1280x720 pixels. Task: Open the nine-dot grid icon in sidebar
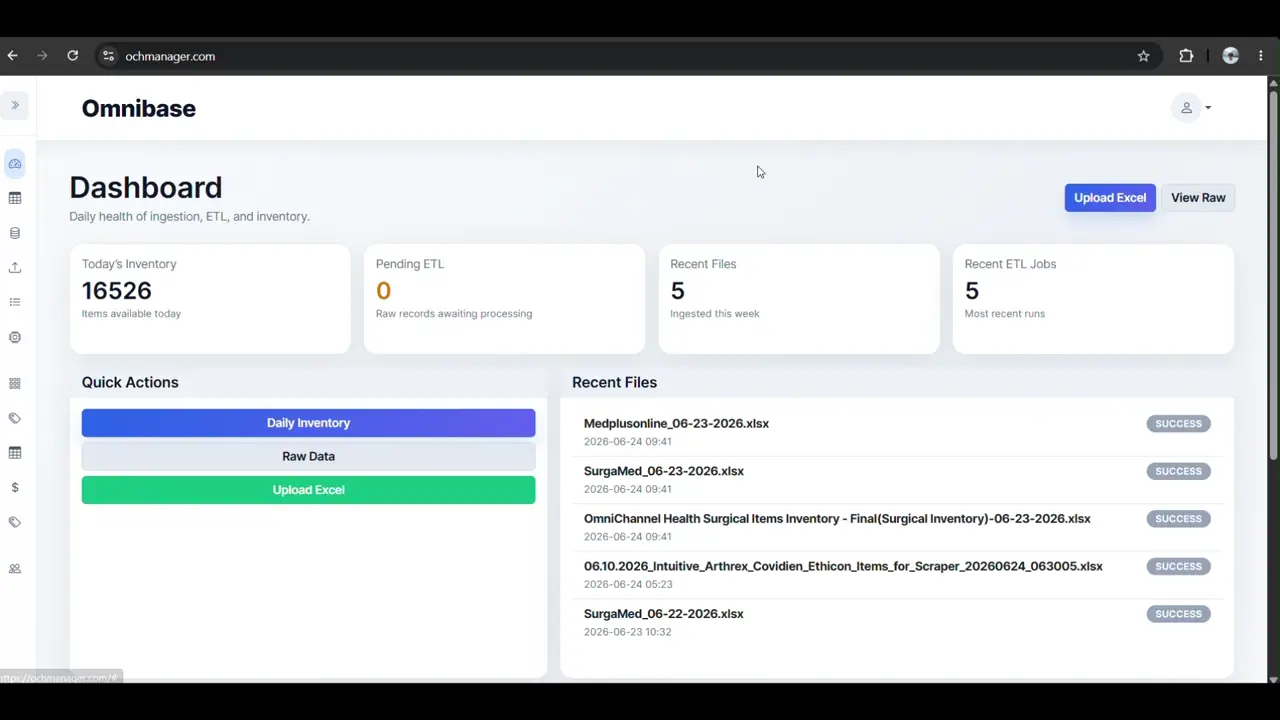point(15,383)
